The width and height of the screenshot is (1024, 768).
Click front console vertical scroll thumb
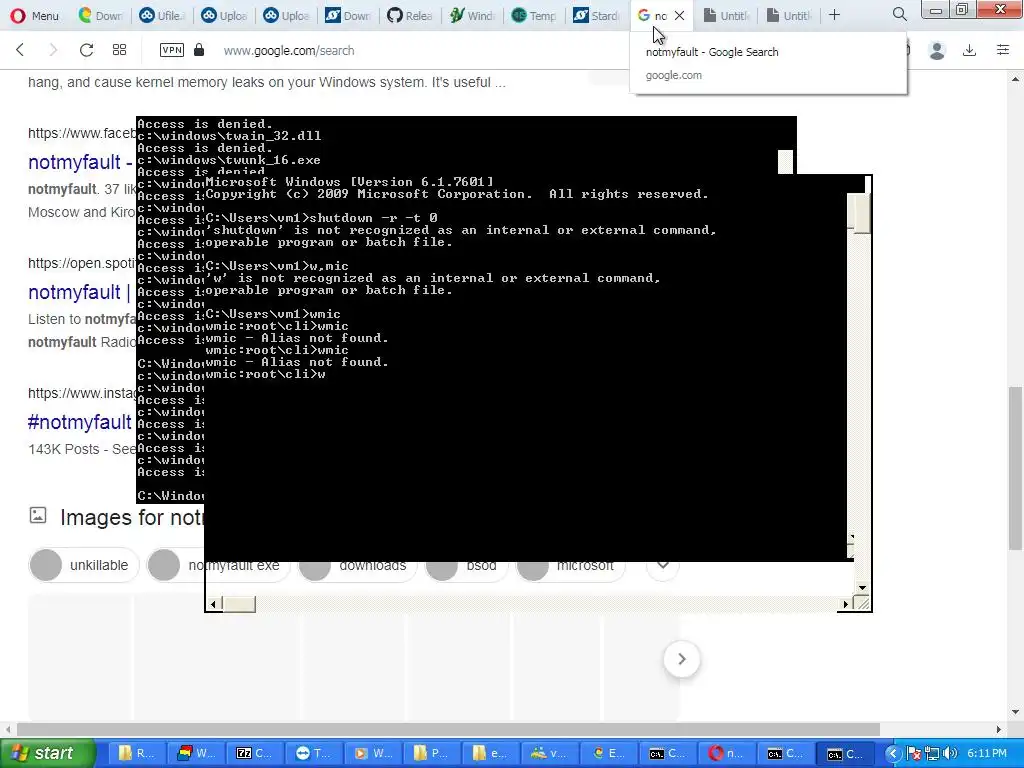862,213
